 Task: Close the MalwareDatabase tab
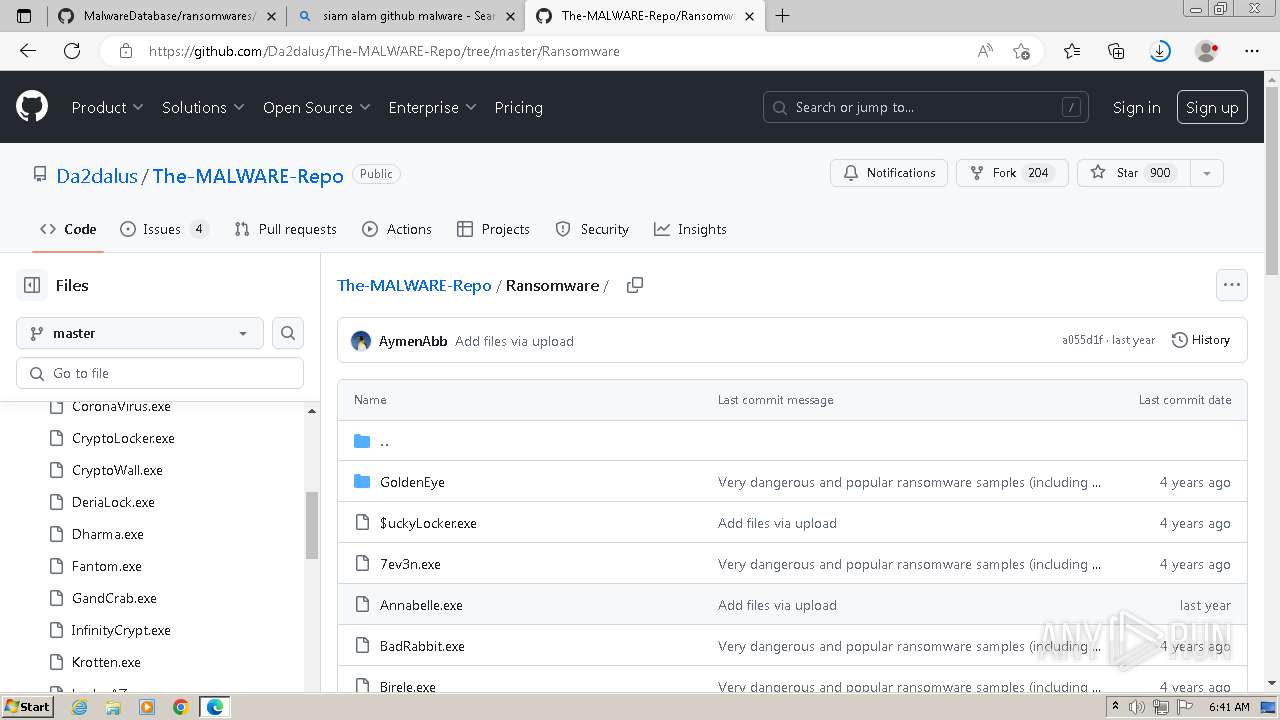(271, 16)
